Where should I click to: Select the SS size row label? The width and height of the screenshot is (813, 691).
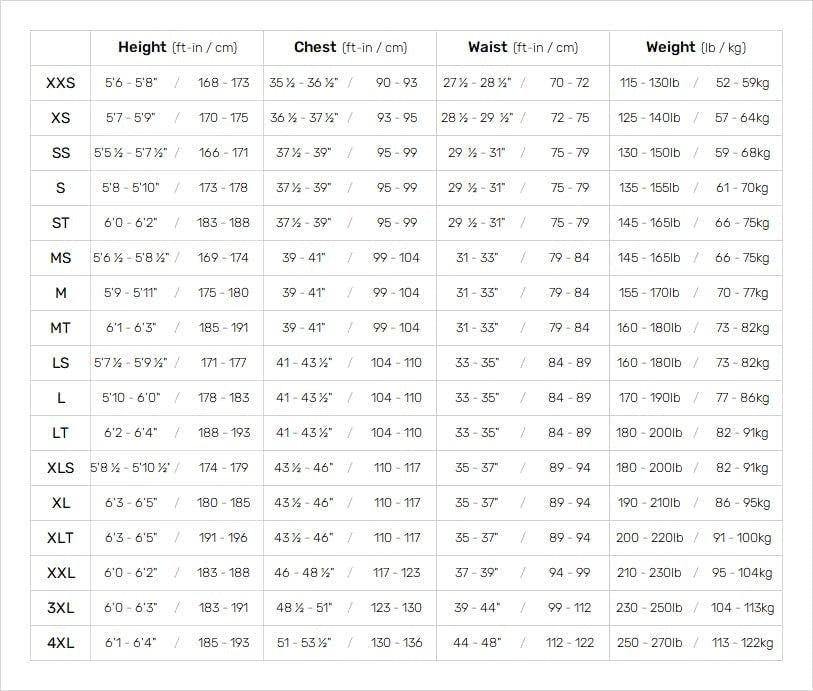[61, 153]
